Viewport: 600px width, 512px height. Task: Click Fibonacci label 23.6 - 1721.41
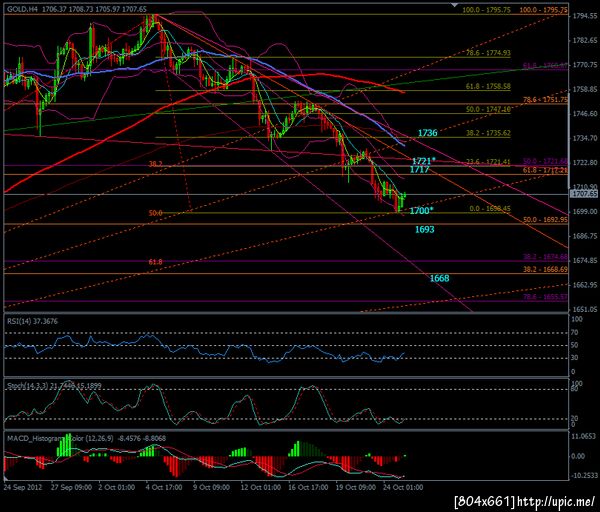(x=488, y=162)
